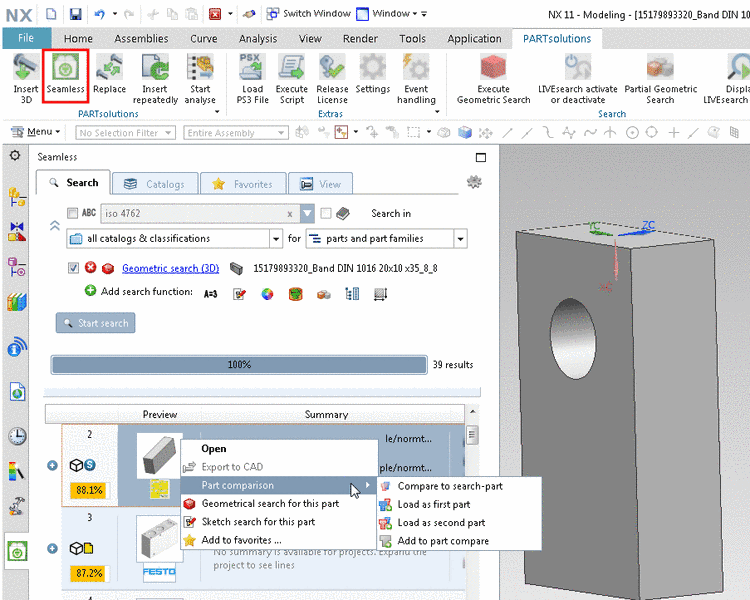750x600 pixels.
Task: Add the sketch search function icon
Action: 239,294
